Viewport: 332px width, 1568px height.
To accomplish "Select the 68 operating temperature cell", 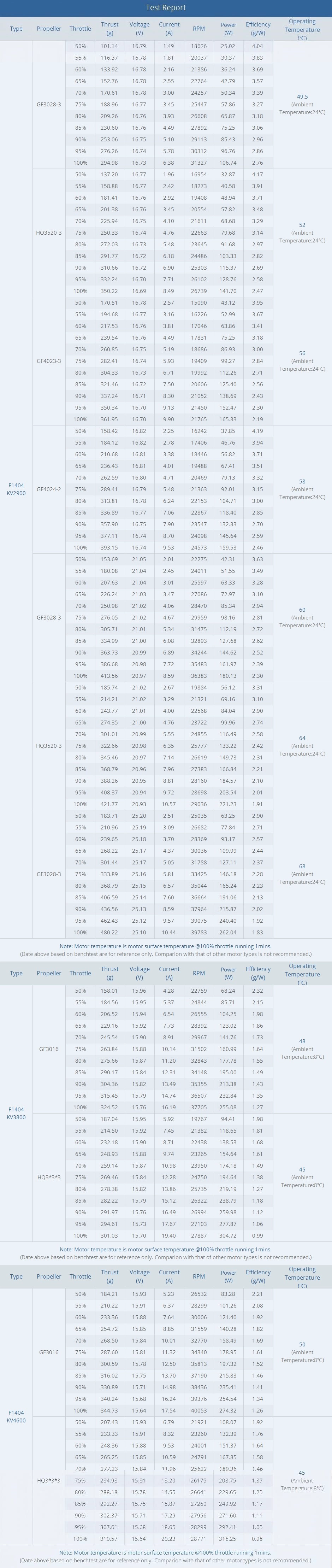I will coord(302,874).
